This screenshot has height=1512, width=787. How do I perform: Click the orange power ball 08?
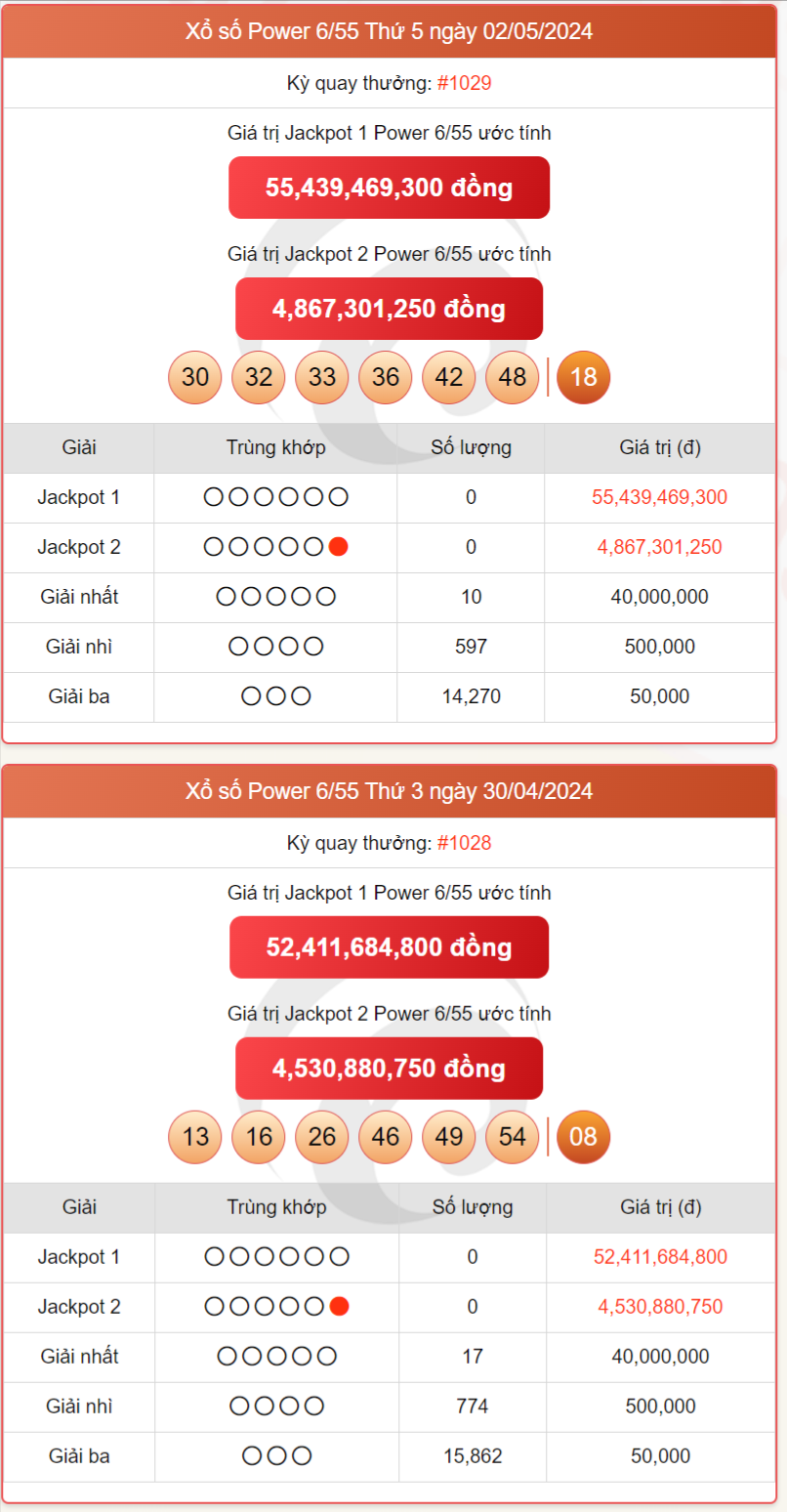pos(583,1137)
